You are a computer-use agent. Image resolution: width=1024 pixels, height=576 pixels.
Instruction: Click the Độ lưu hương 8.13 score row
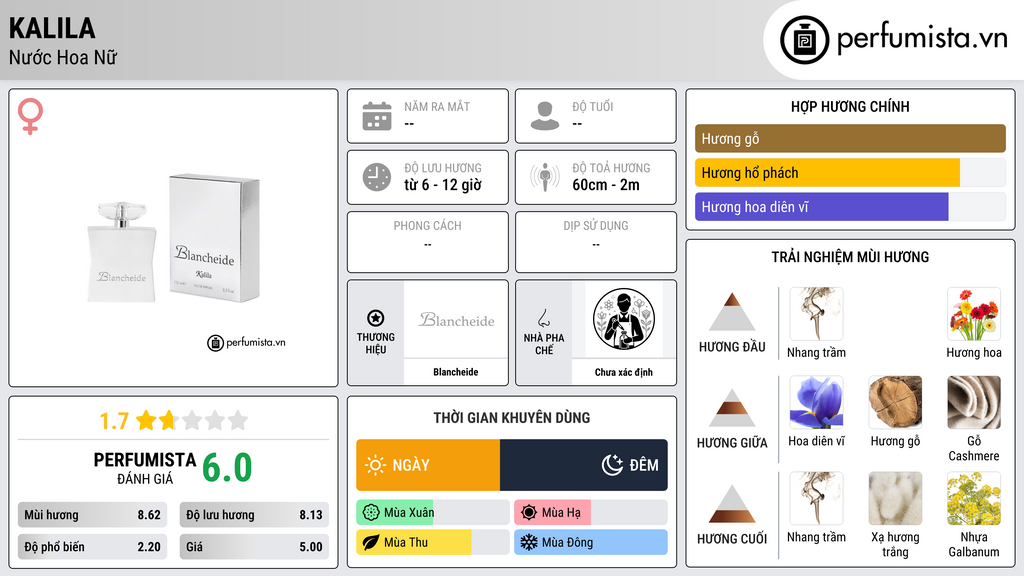point(254,515)
